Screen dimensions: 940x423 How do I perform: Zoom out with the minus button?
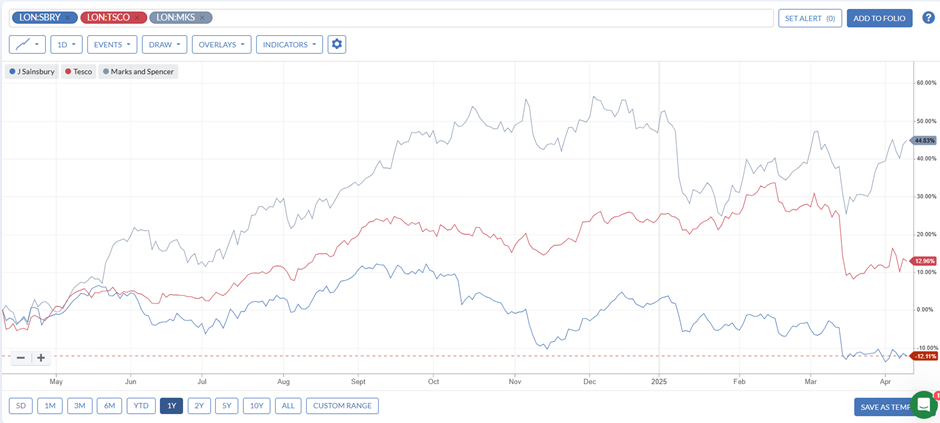tap(20, 358)
